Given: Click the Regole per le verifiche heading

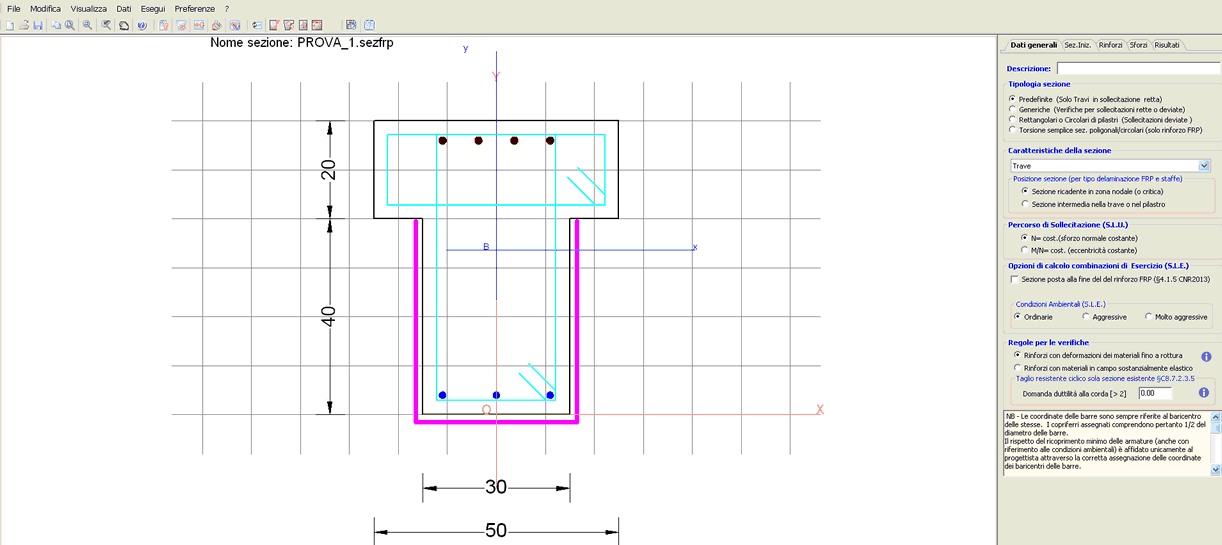Looking at the screenshot, I should pos(1046,342).
